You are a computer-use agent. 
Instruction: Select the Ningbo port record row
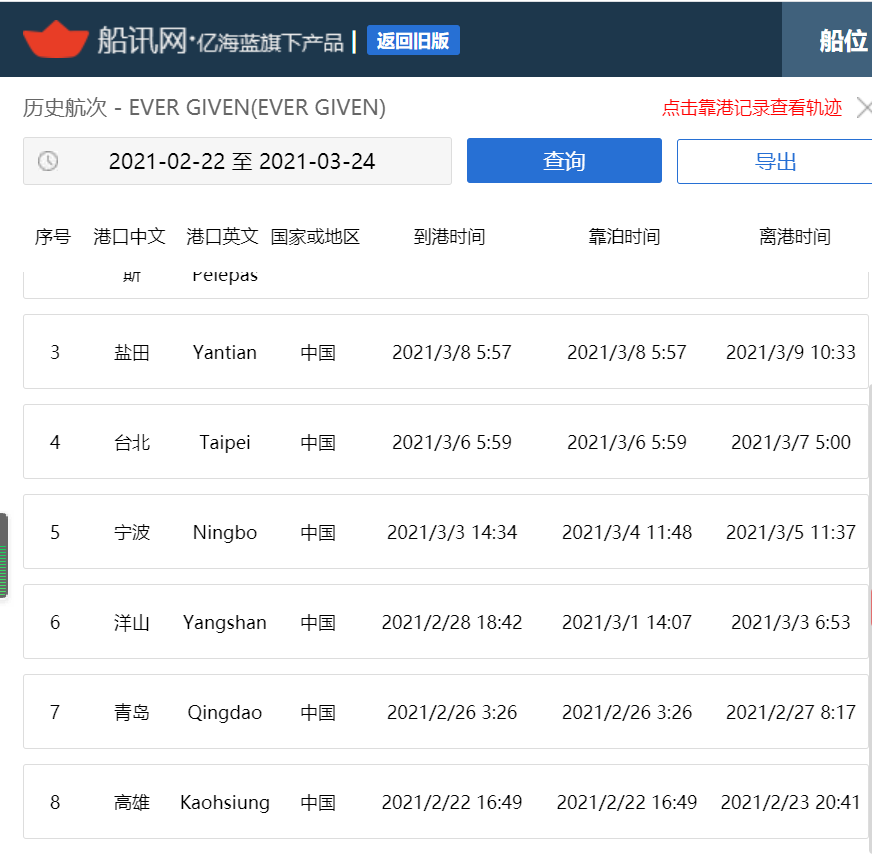tap(445, 532)
